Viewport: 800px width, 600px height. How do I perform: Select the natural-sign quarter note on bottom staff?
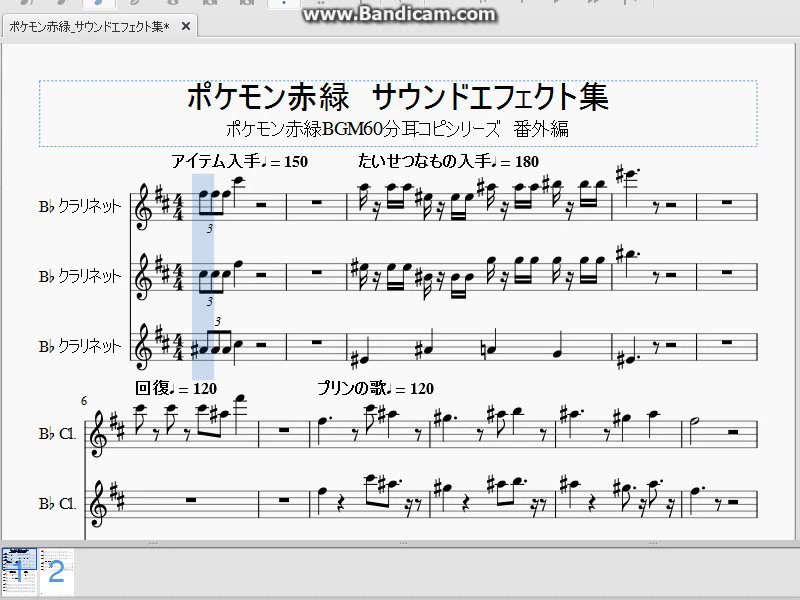click(489, 351)
